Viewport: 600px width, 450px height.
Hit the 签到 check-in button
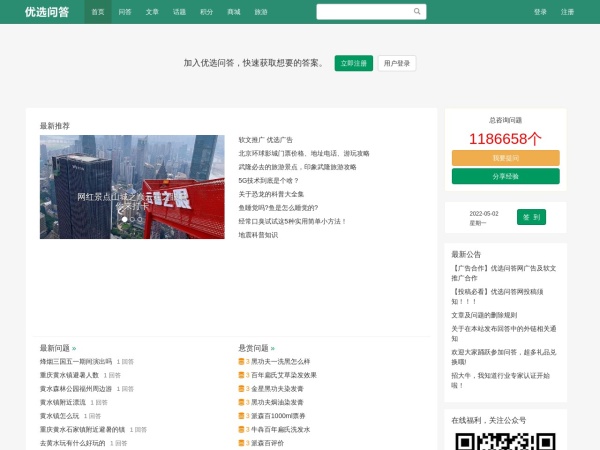click(531, 217)
